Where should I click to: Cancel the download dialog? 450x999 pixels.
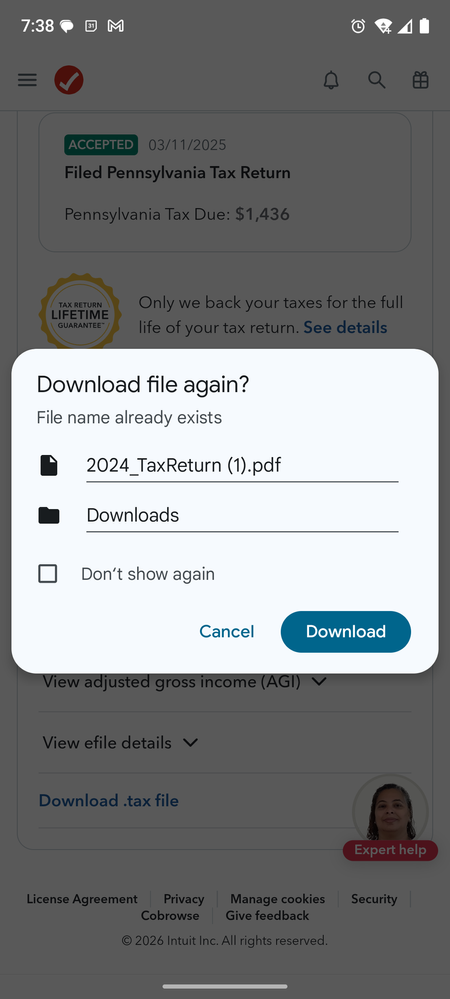pos(227,631)
